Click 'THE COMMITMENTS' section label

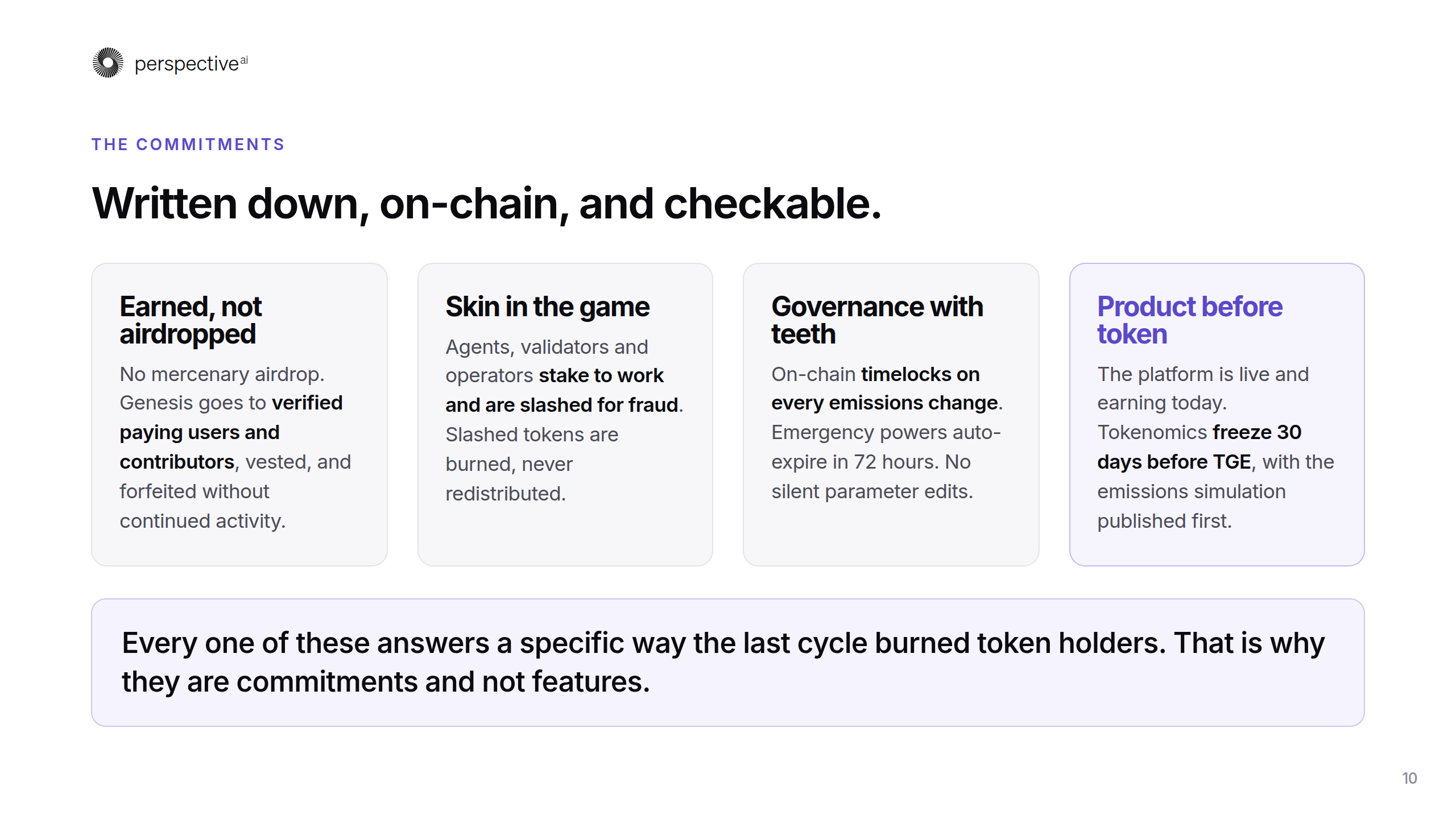pyautogui.click(x=188, y=144)
